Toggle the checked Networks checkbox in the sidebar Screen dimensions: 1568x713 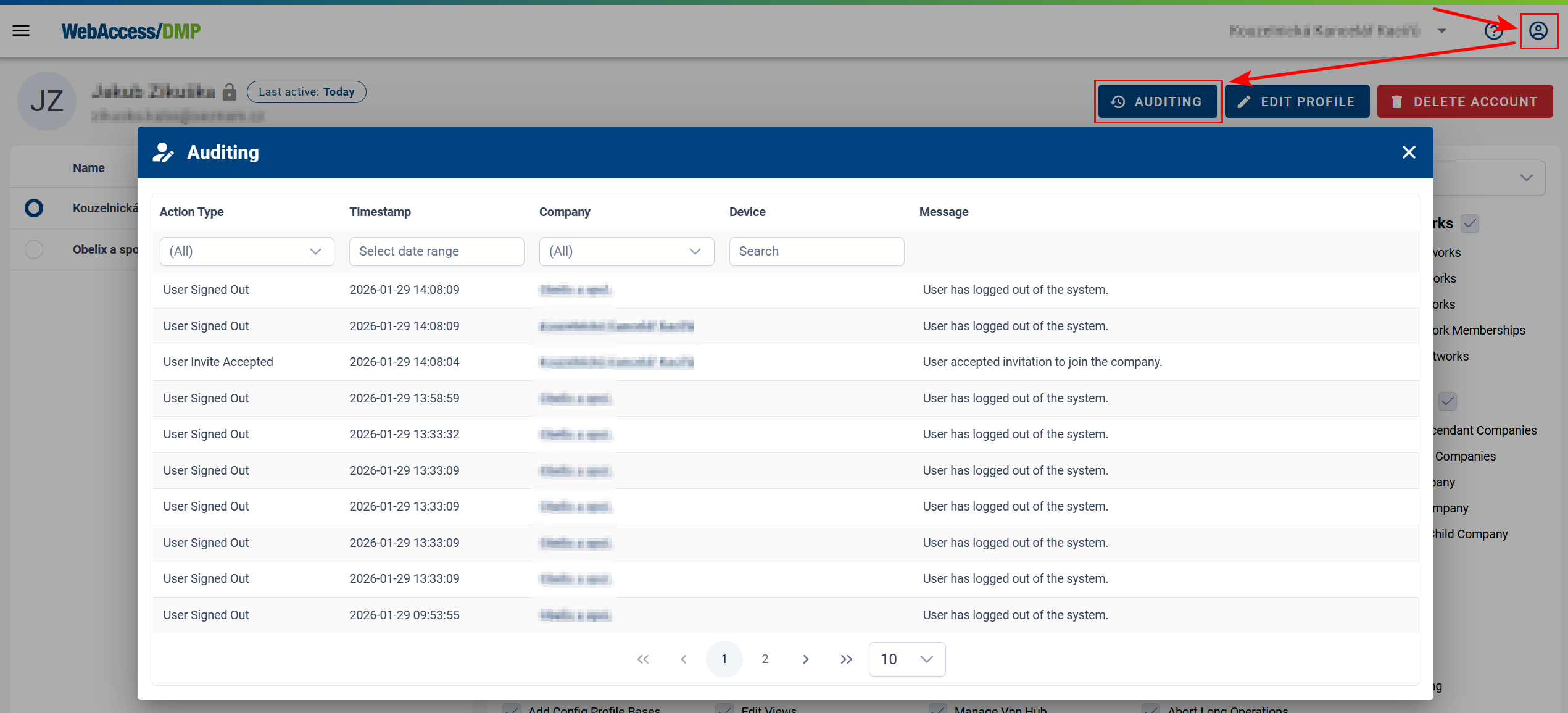click(1471, 223)
